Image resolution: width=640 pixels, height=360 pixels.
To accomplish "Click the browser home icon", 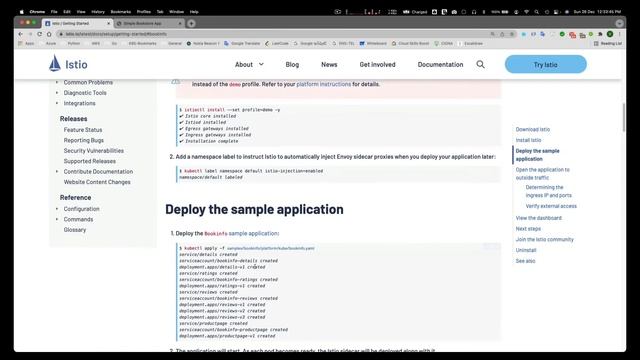I will [x=49, y=34].
